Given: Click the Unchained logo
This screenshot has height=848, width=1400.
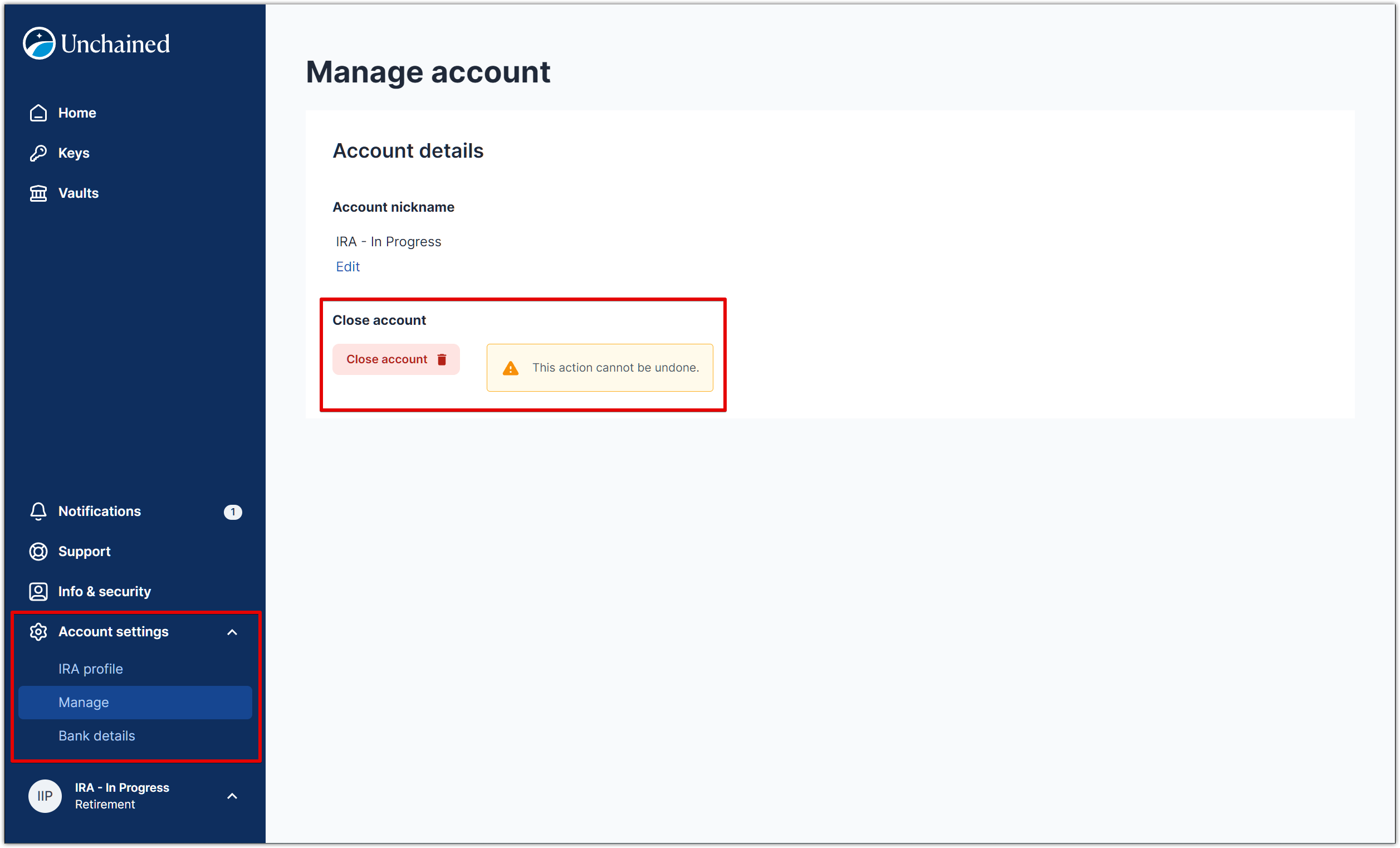Looking at the screenshot, I should point(96,43).
